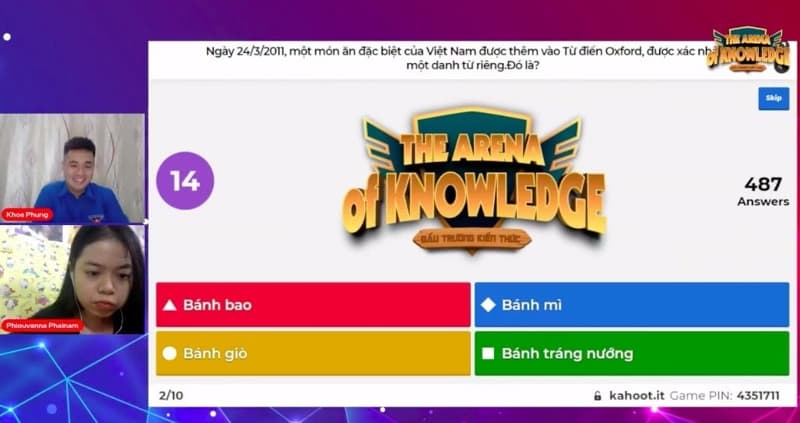This screenshot has height=423, width=800.
Task: Click the Khoa Phung name label
Action: [27, 215]
